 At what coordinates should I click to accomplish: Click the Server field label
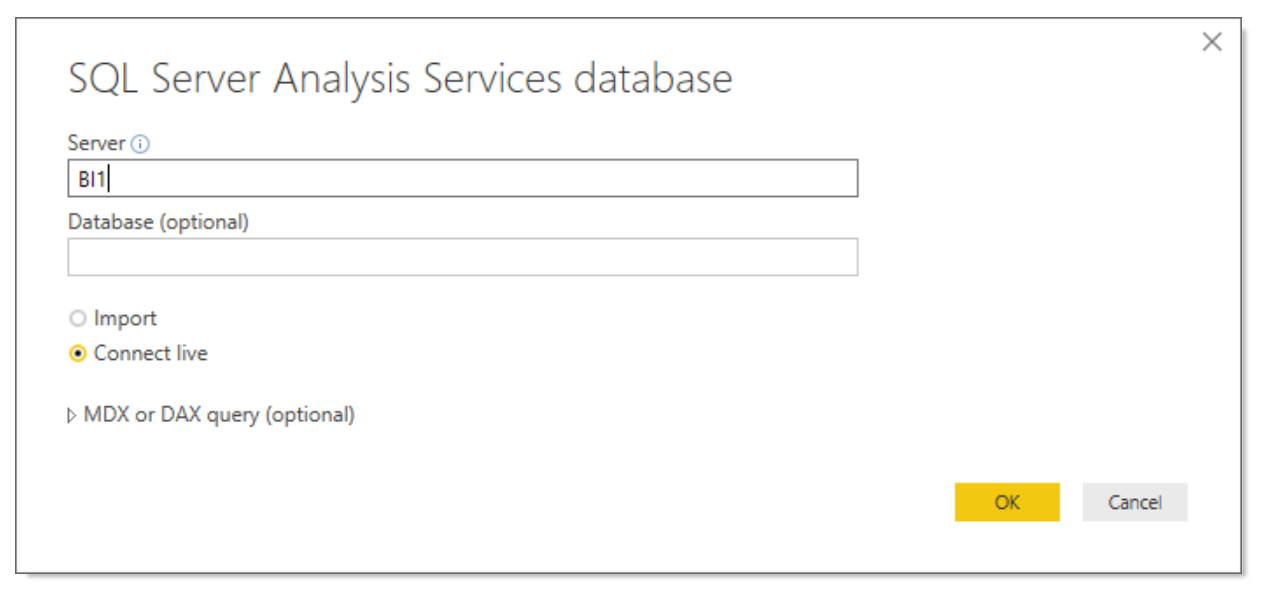[x=97, y=143]
